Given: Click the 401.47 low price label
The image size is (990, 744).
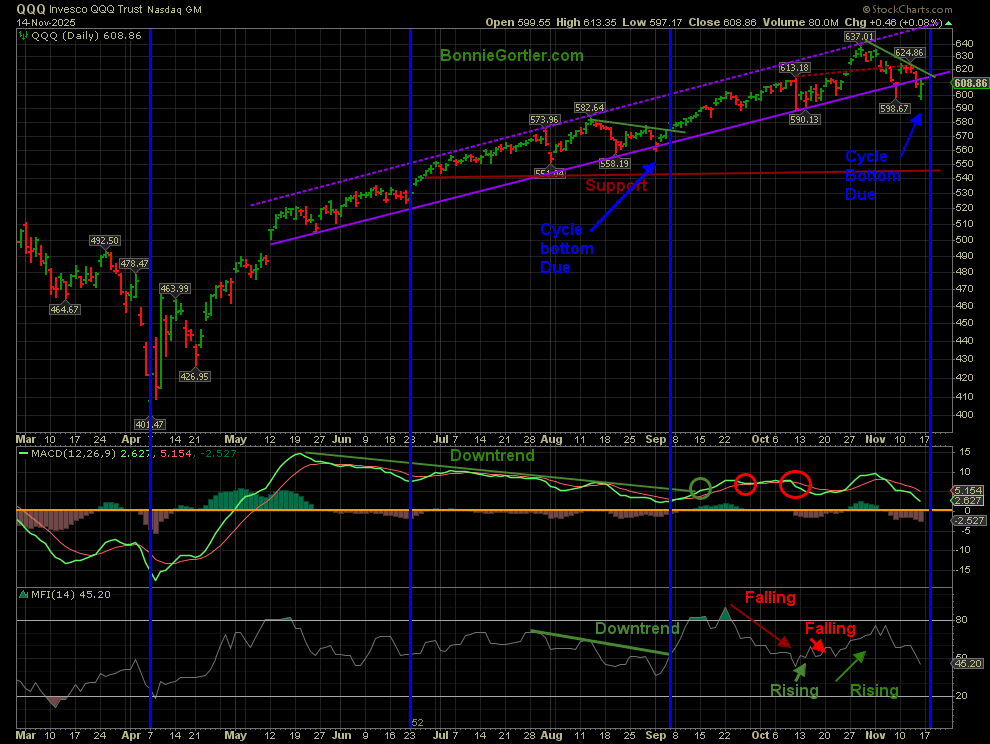Looking at the screenshot, I should coord(152,425).
